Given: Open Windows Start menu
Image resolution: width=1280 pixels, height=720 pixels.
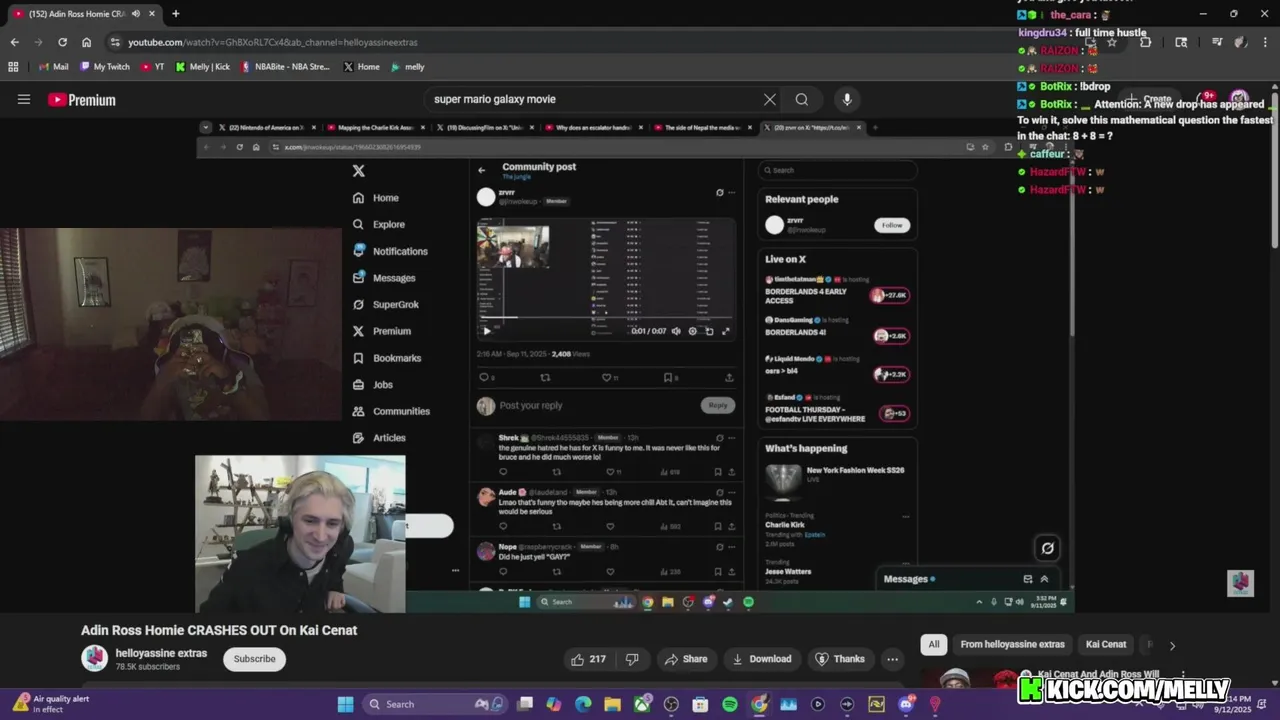Looking at the screenshot, I should pos(345,704).
